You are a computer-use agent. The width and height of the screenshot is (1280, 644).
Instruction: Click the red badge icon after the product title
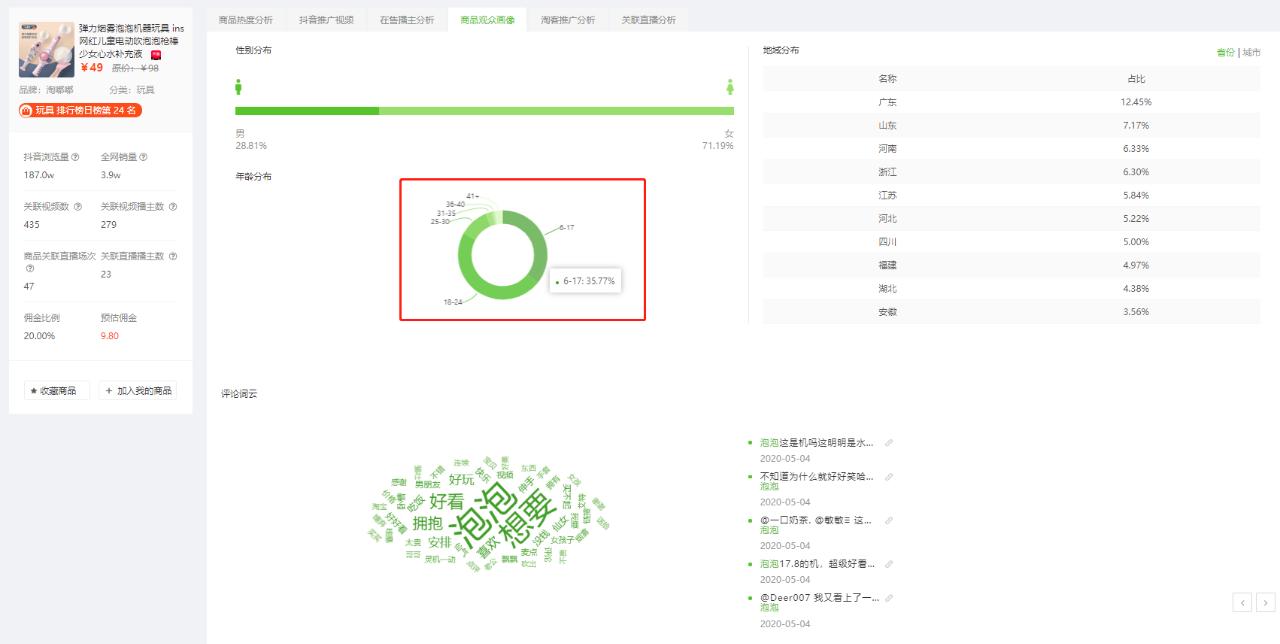click(156, 57)
